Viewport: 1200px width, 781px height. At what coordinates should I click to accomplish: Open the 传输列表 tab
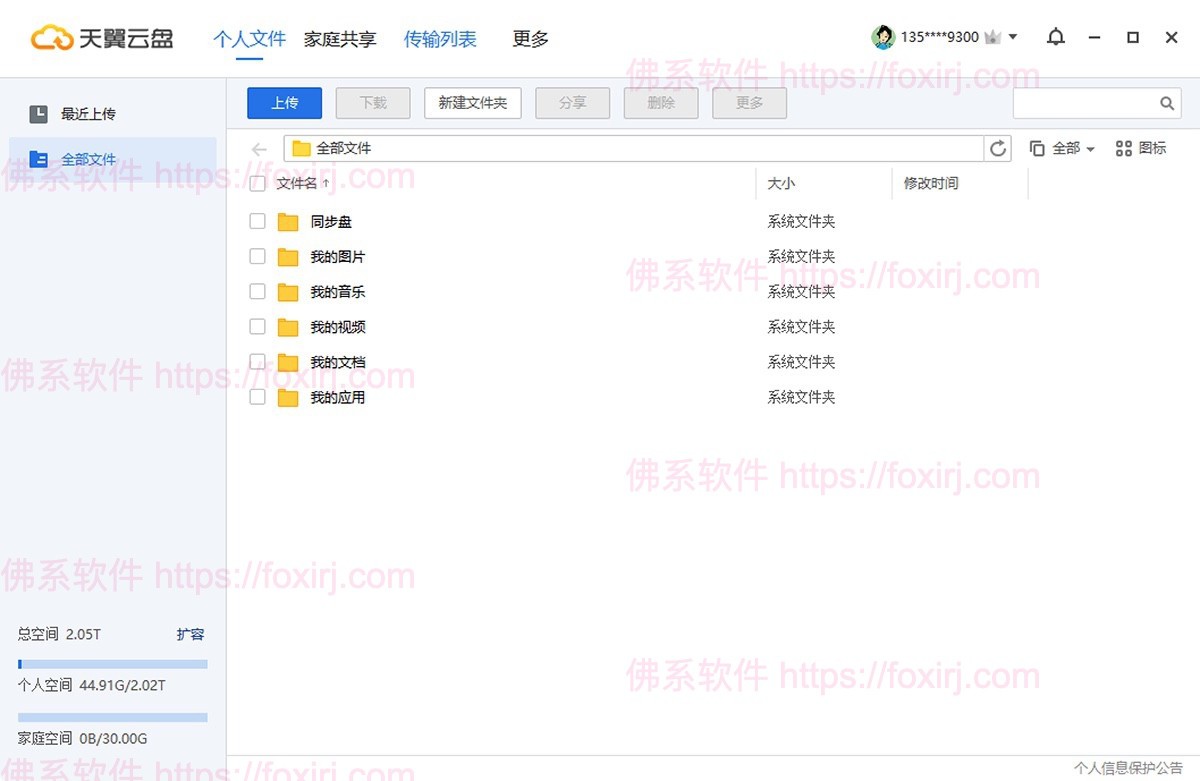(x=440, y=40)
